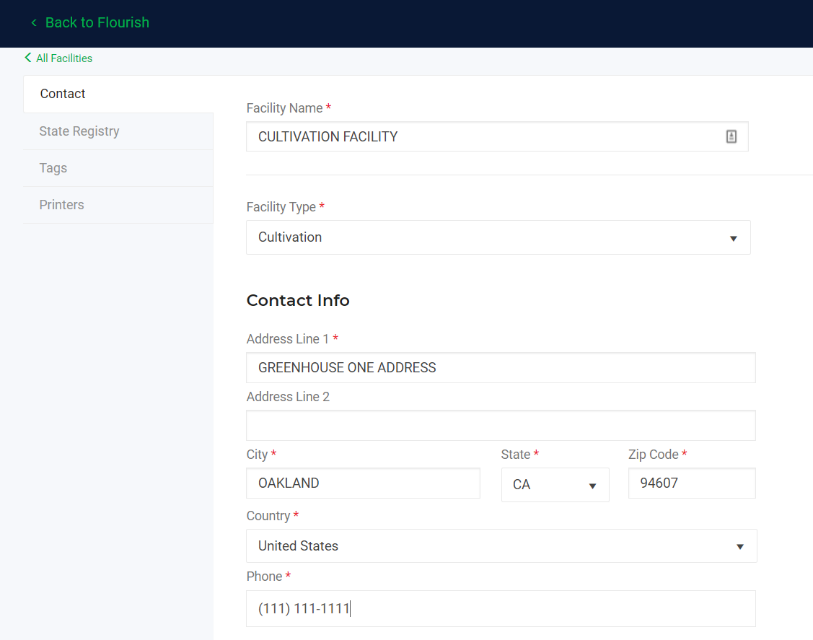Click the Country label

coord(268,516)
